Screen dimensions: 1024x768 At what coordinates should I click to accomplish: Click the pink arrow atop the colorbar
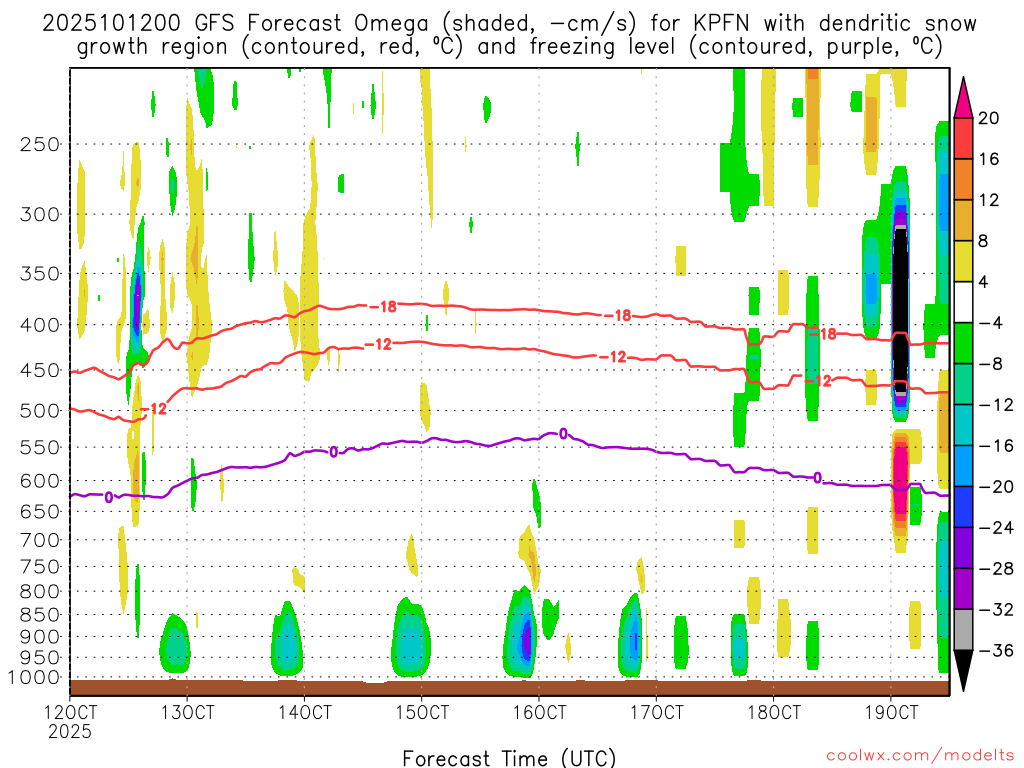pos(963,97)
